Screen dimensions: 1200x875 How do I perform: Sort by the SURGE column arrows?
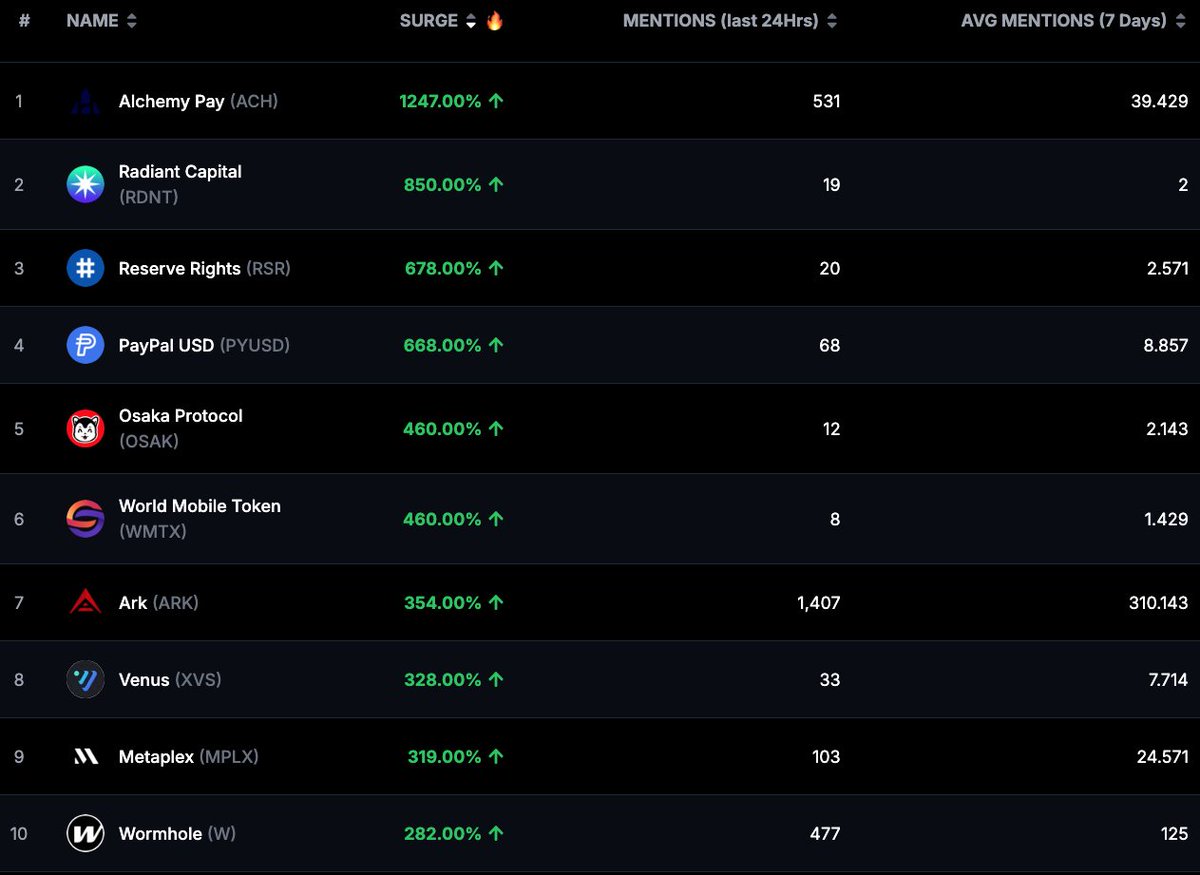pos(471,21)
